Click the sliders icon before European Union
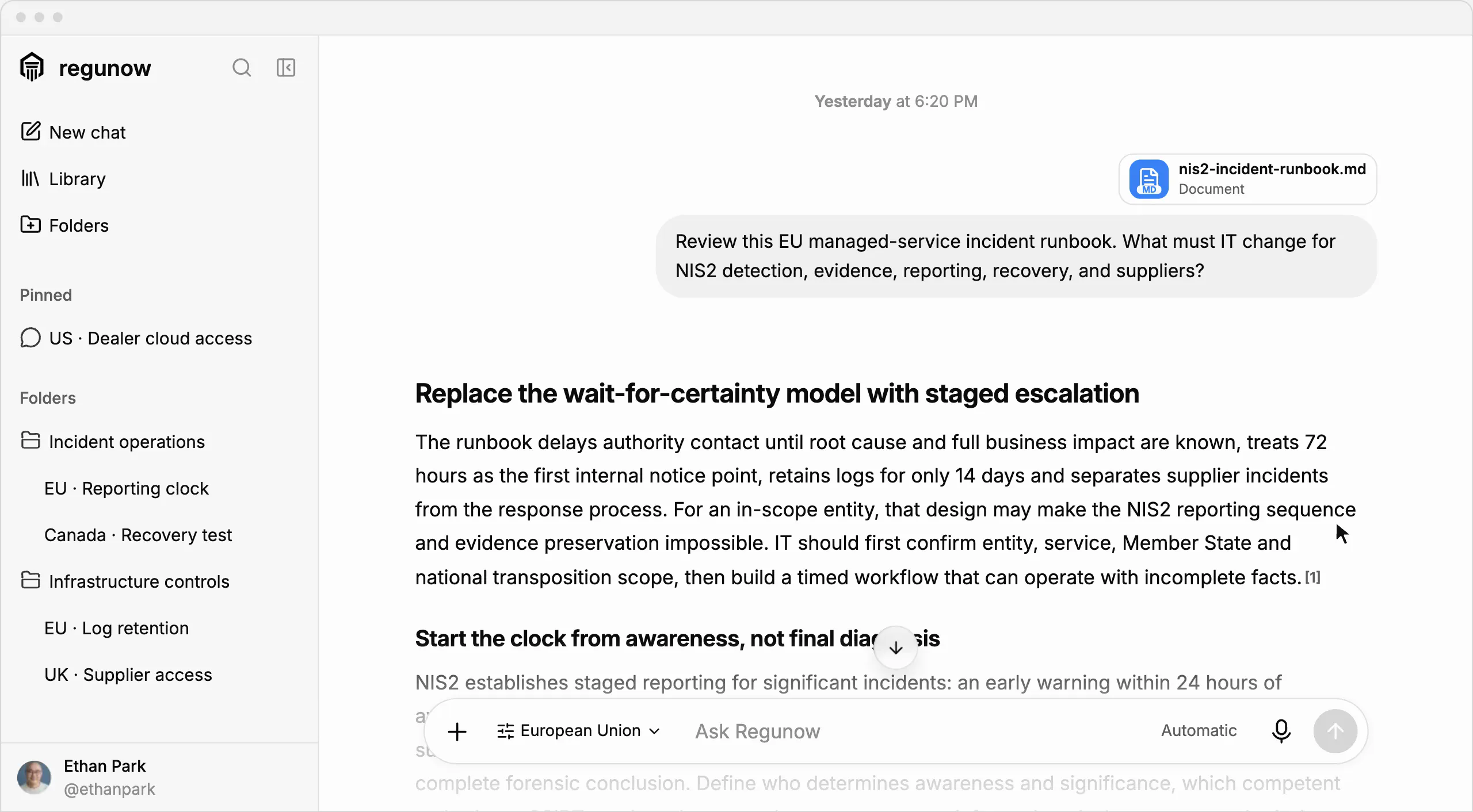Viewport: 1473px width, 812px height. 506,731
